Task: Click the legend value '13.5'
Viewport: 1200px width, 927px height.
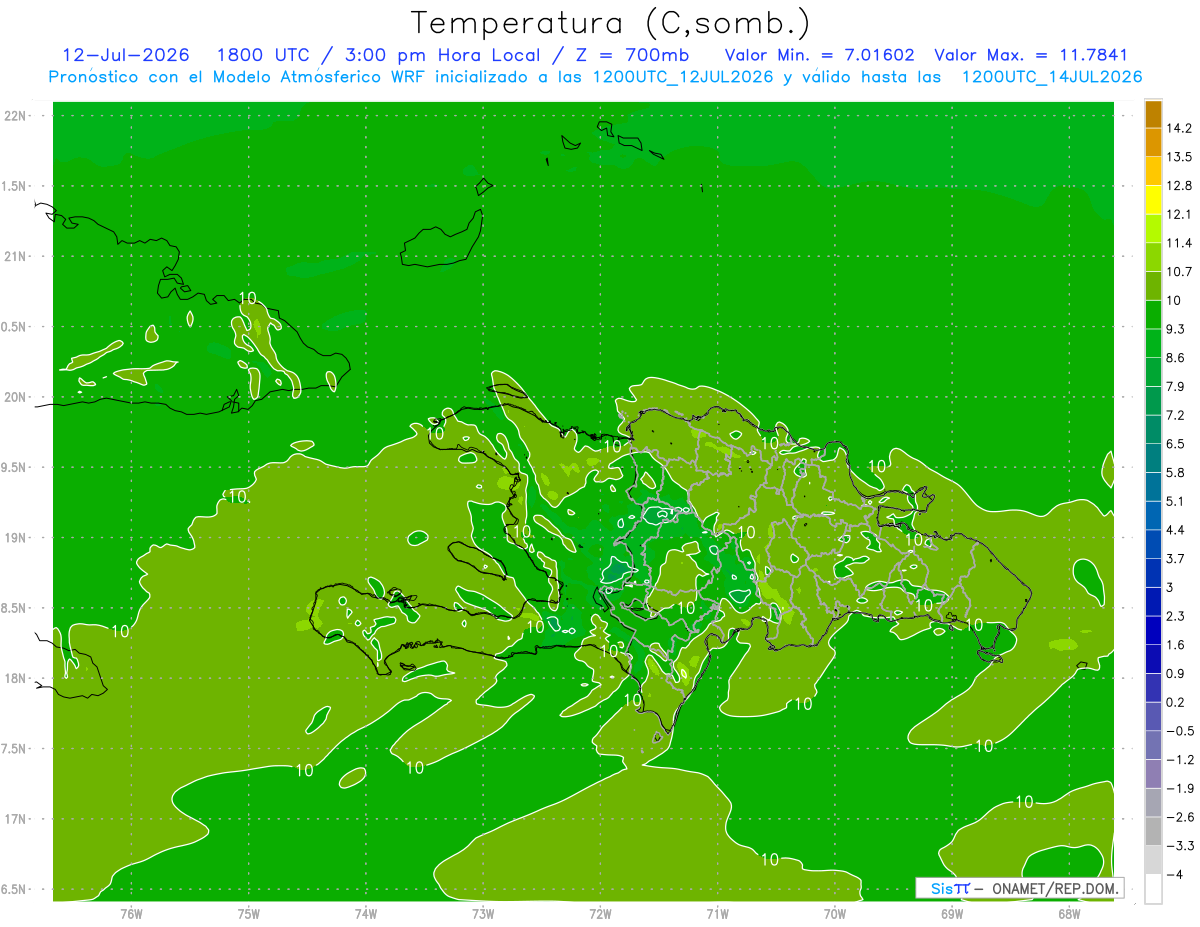Action: pos(1179,157)
